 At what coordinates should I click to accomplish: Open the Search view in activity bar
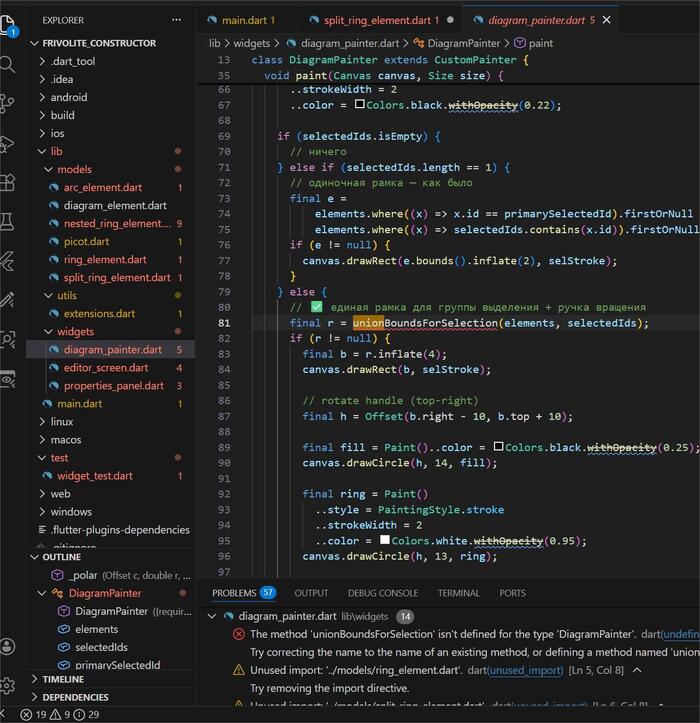(8, 64)
